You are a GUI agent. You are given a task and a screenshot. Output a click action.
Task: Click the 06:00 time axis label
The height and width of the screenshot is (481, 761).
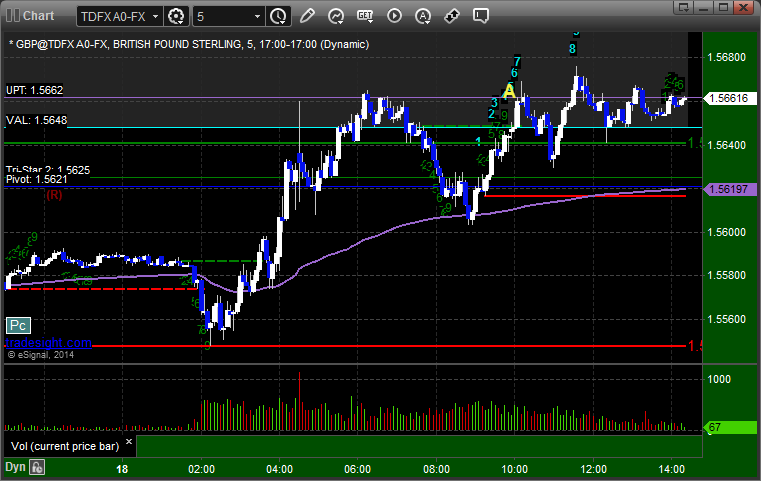click(x=358, y=469)
